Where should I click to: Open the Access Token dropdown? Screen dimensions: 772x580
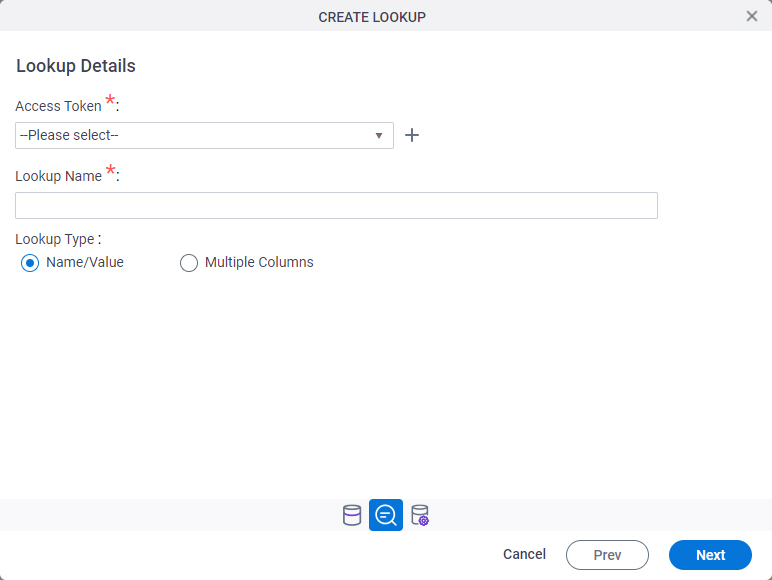tap(204, 135)
